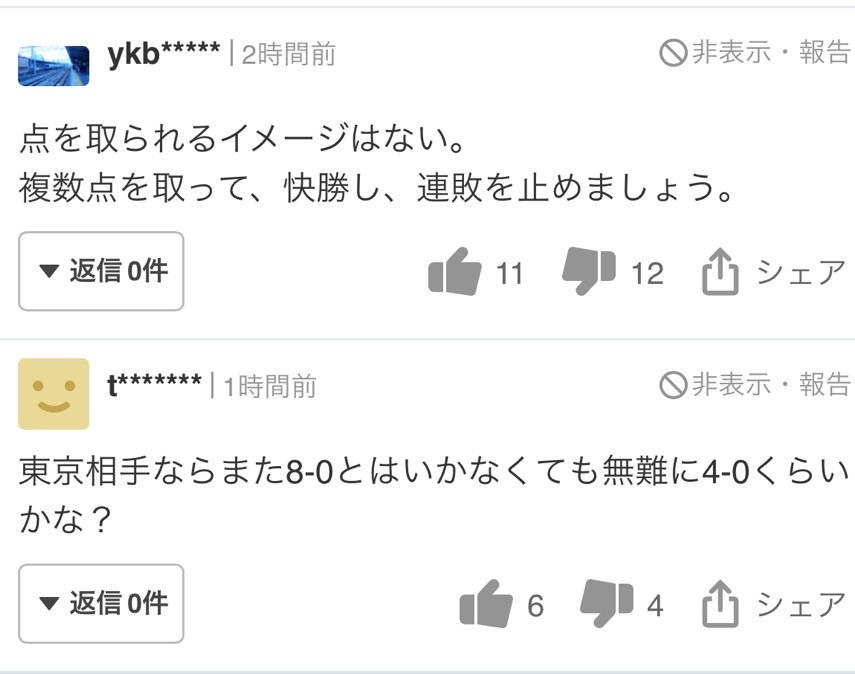Screen dimensions: 855x674
Task: Click hide/report icon on ykb***** comment
Action: coord(673,52)
